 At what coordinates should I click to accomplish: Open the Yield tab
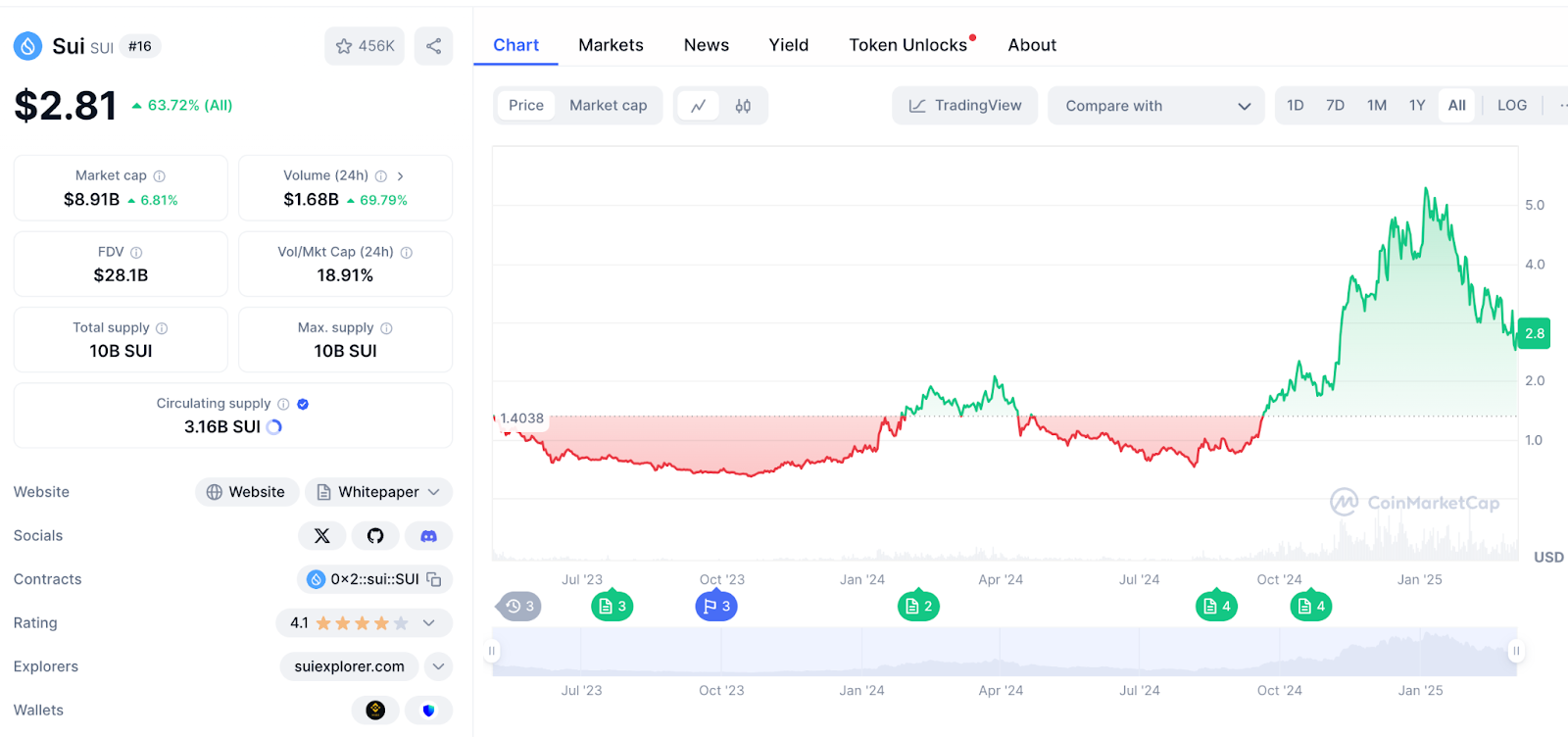(789, 45)
